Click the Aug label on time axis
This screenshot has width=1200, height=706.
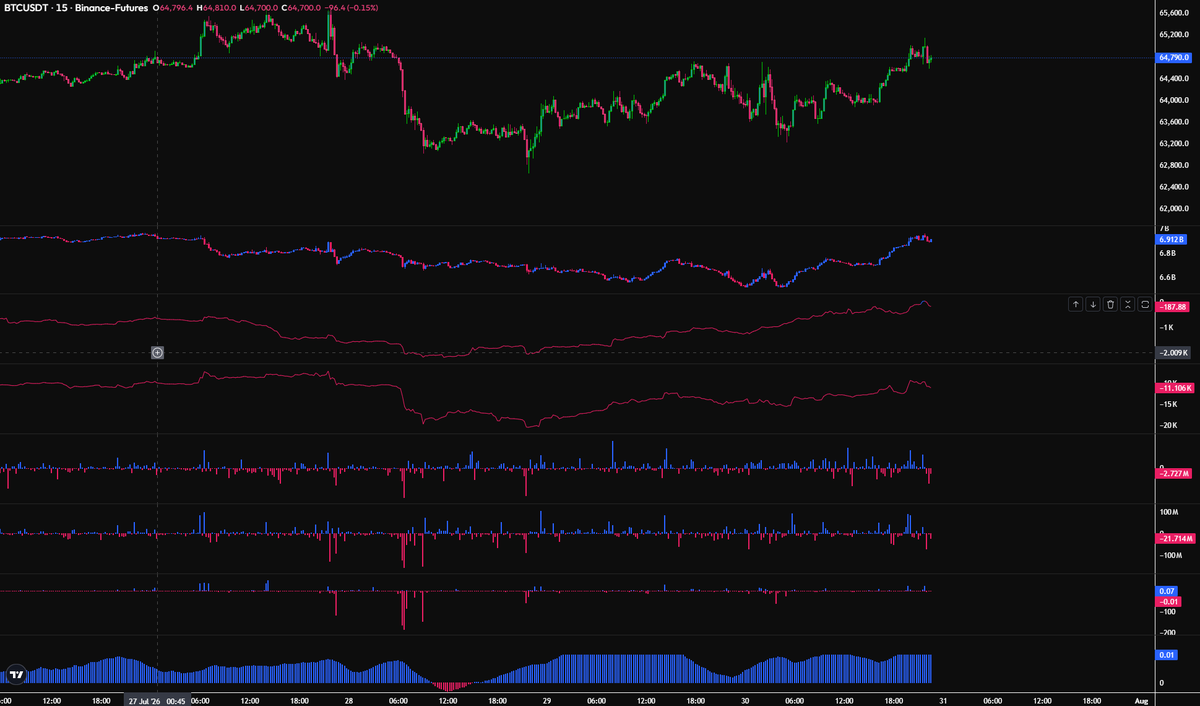click(1143, 700)
